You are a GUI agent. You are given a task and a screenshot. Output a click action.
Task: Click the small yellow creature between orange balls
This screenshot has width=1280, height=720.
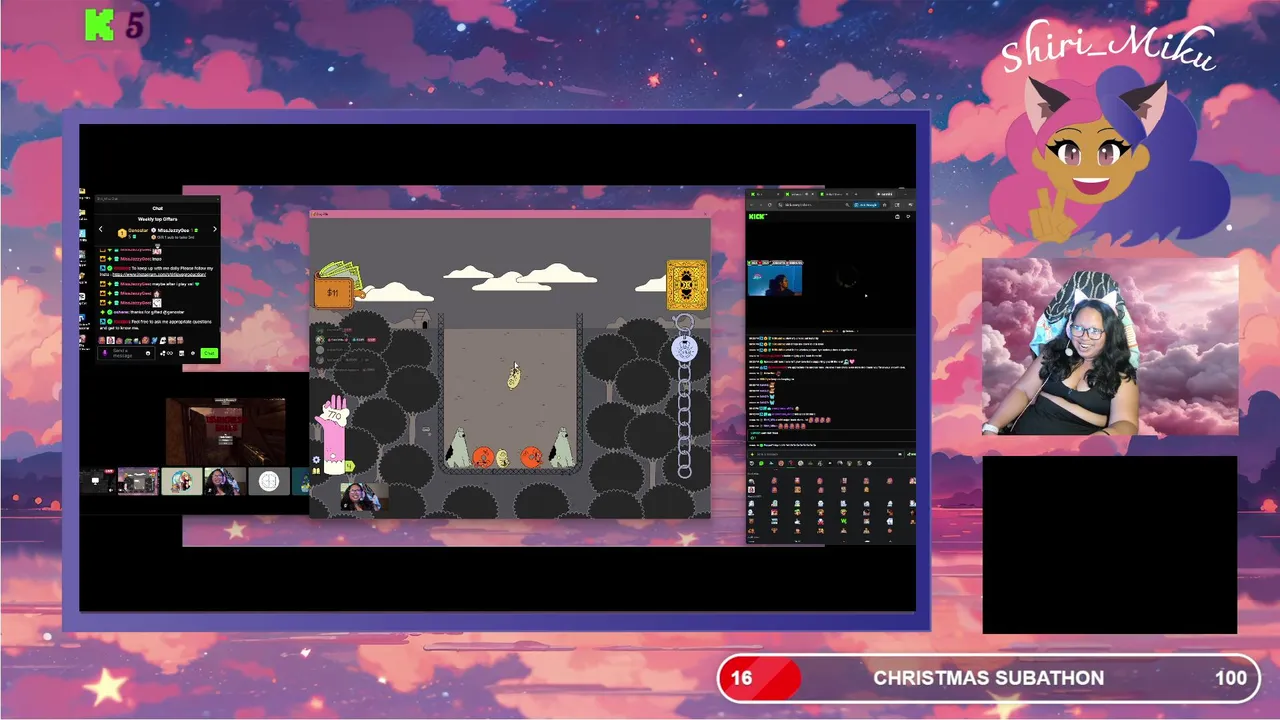[x=504, y=458]
